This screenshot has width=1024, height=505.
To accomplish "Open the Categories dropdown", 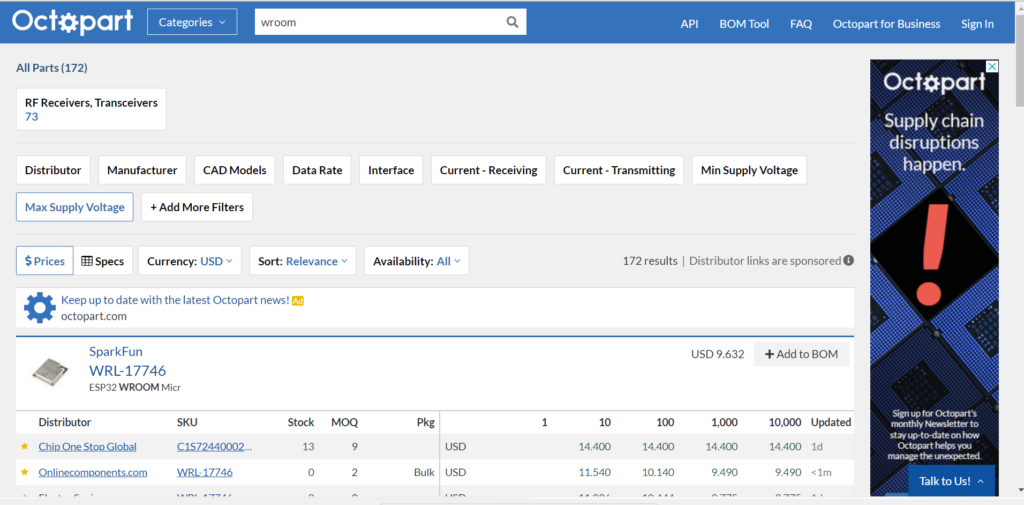I will tap(193, 22).
